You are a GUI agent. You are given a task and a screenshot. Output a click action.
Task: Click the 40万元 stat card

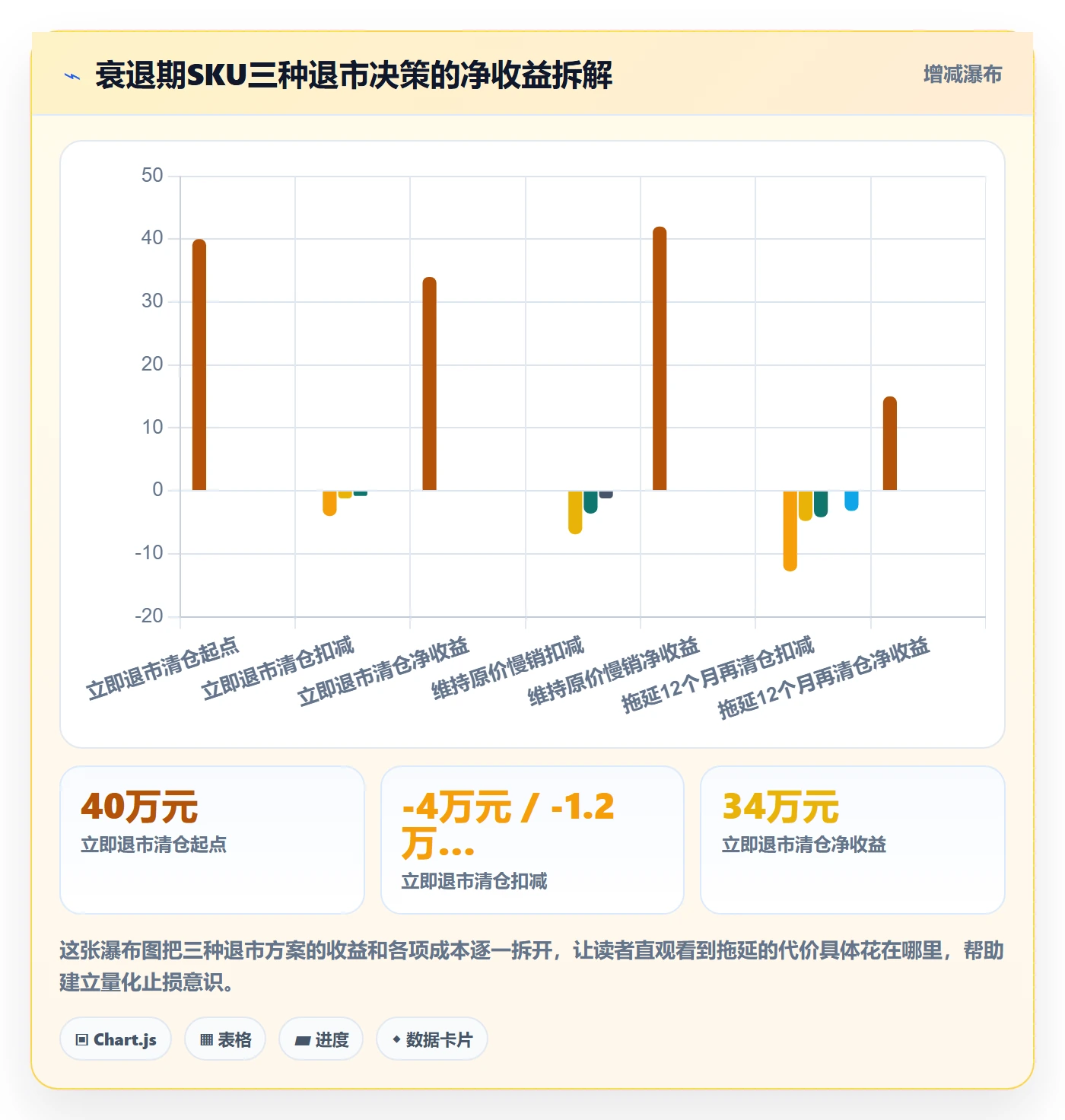tap(212, 840)
